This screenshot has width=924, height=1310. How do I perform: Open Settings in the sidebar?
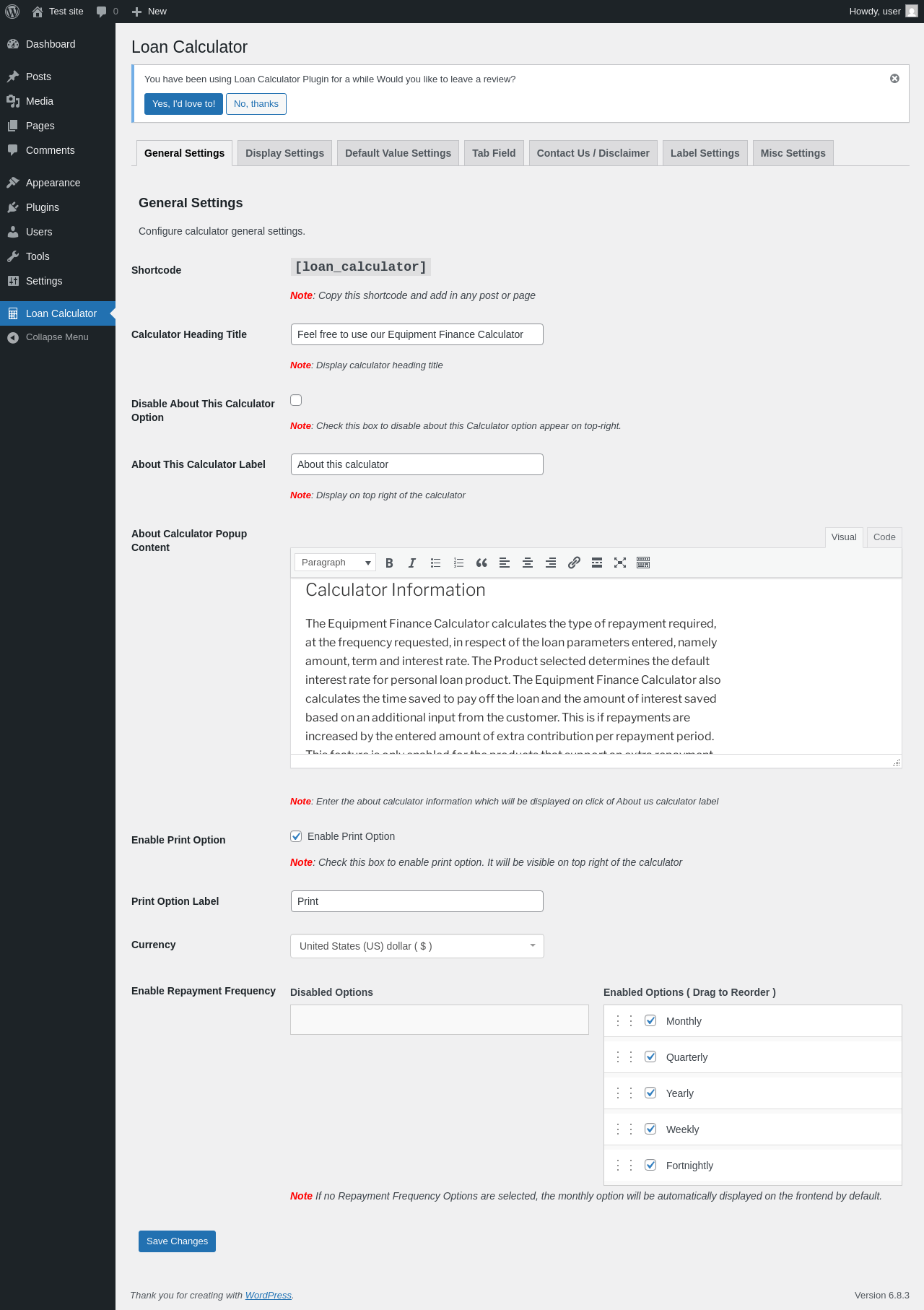[58, 281]
